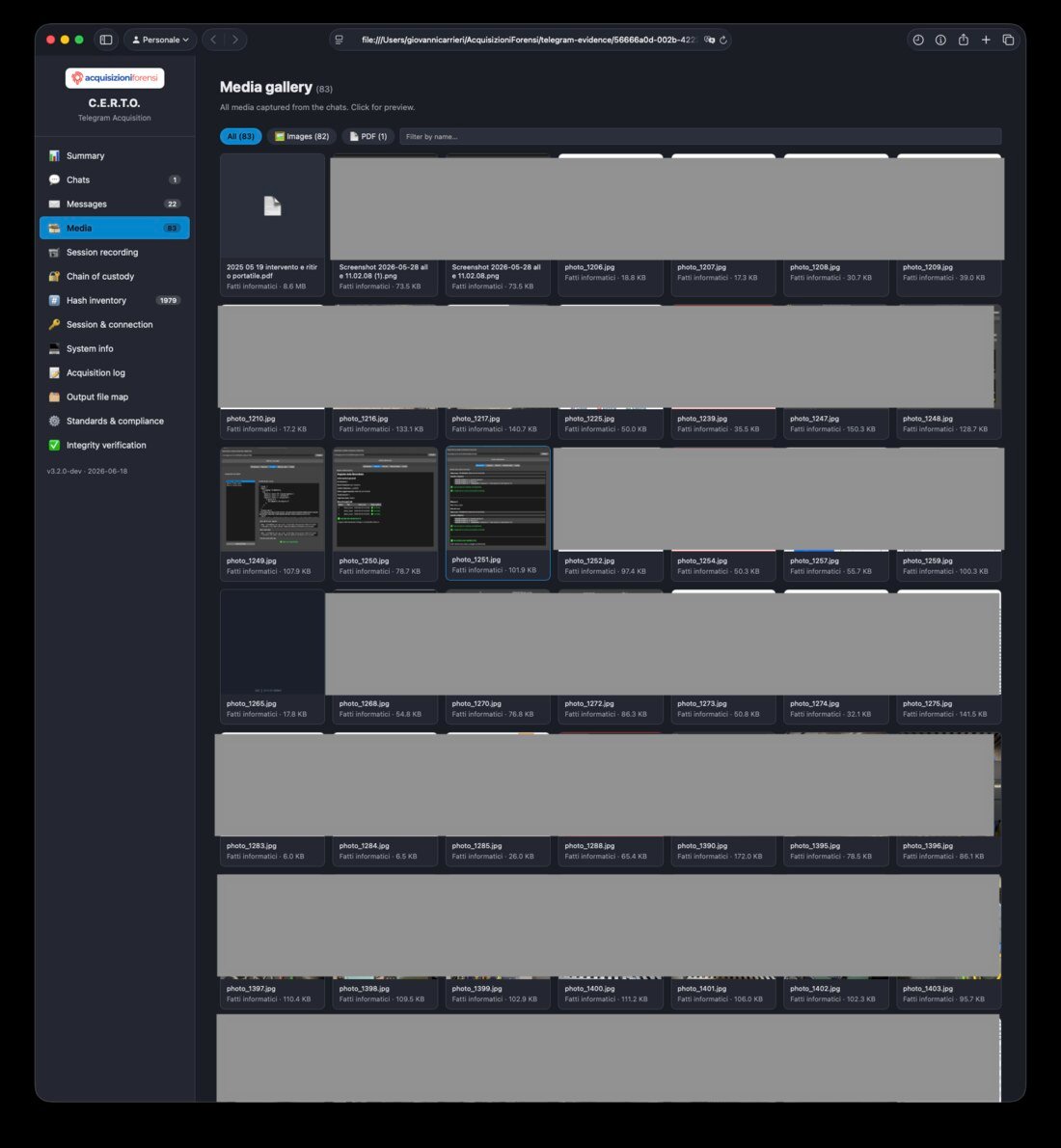Image resolution: width=1061 pixels, height=1148 pixels.
Task: Click the green checkmark beside Integrity verification
Action: click(x=54, y=445)
